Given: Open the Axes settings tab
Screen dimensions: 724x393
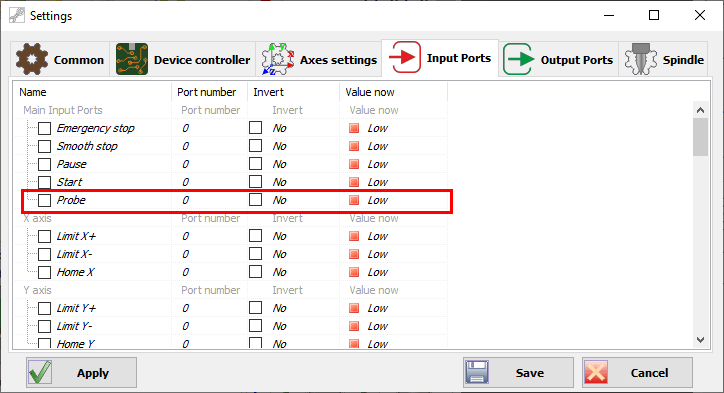Looking at the screenshot, I should [x=319, y=59].
